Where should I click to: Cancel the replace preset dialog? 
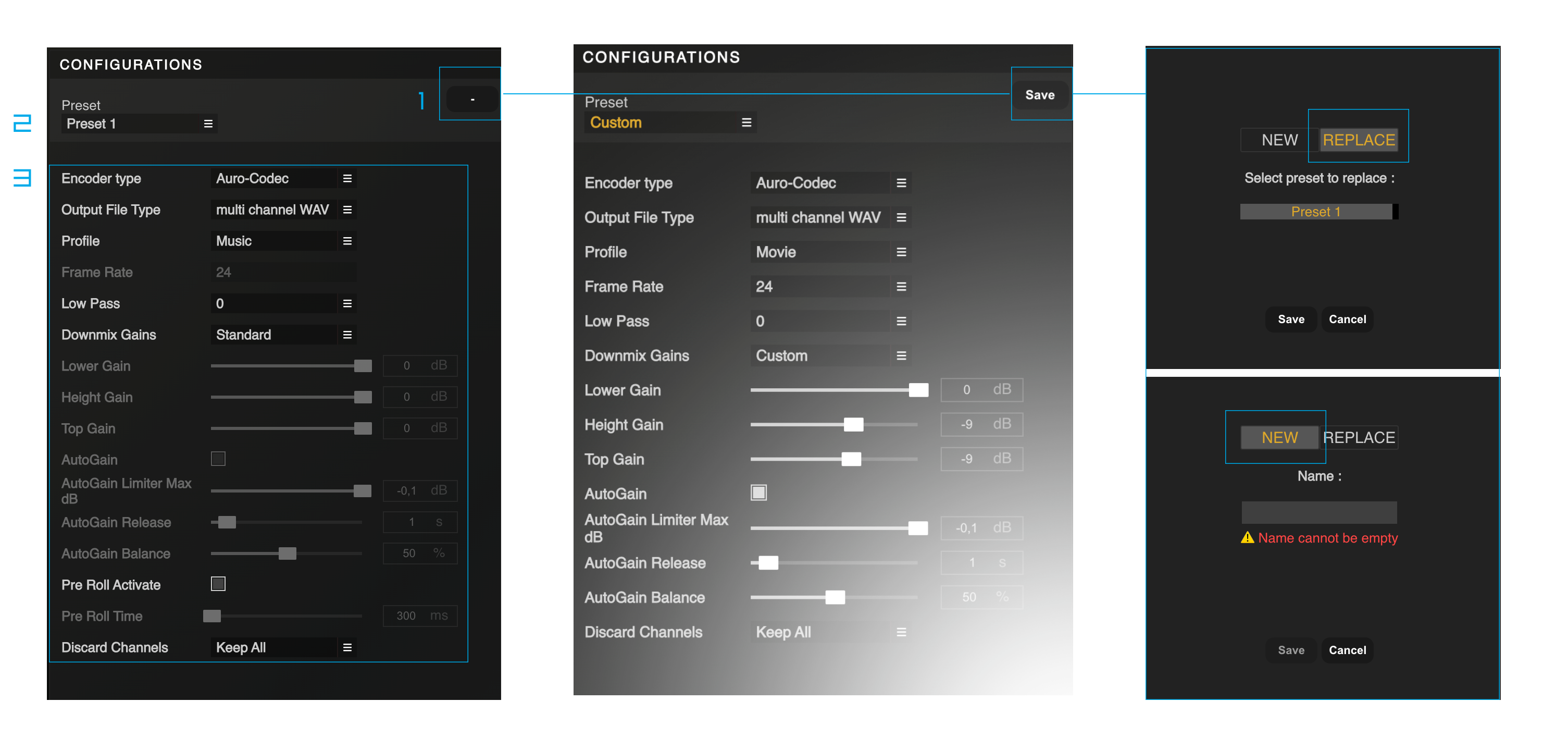1347,318
